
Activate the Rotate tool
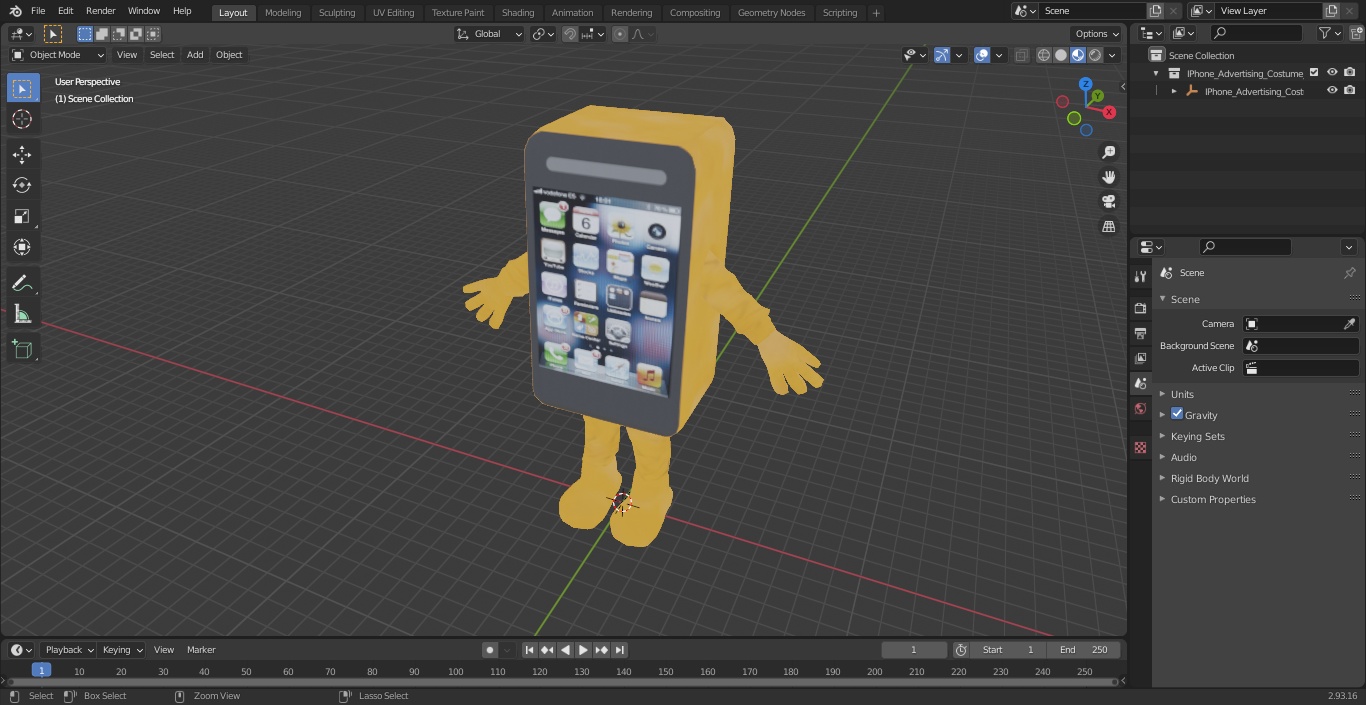click(22, 185)
